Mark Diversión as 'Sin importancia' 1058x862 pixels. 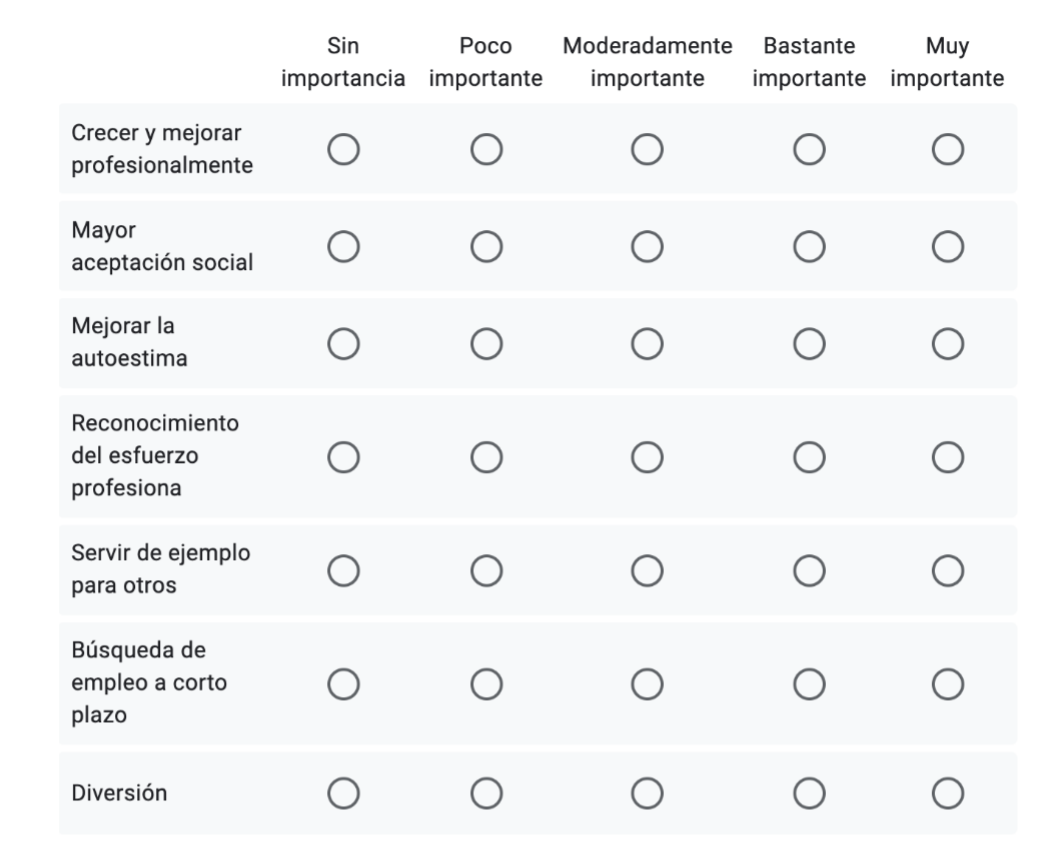click(x=344, y=795)
